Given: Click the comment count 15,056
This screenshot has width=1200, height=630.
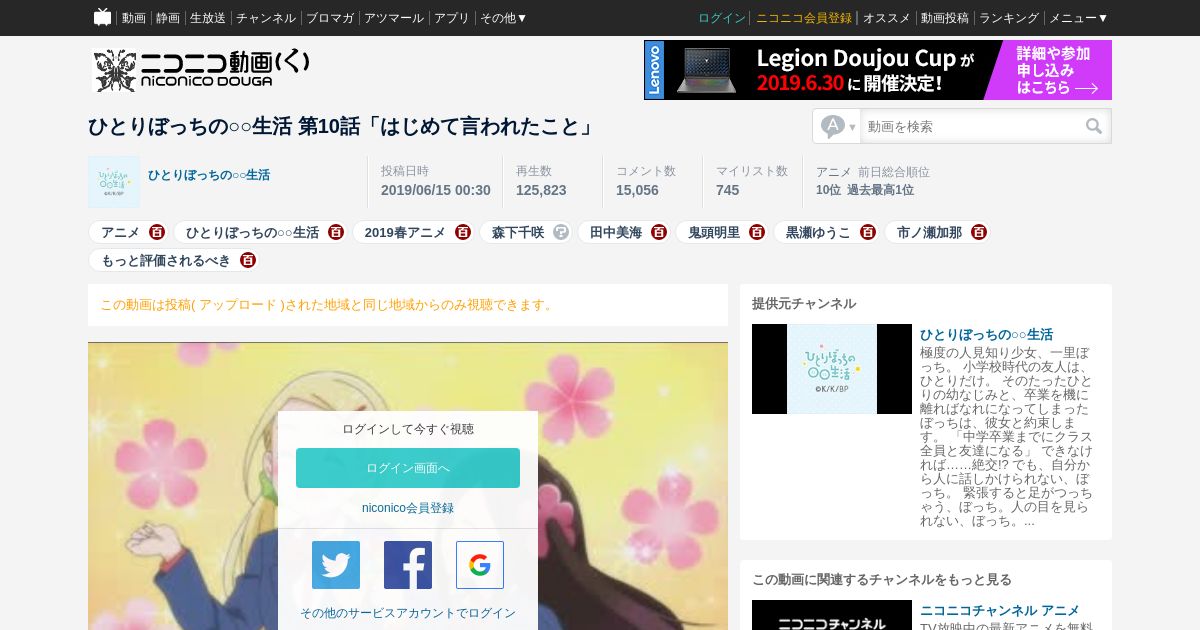Looking at the screenshot, I should pyautogui.click(x=637, y=190).
